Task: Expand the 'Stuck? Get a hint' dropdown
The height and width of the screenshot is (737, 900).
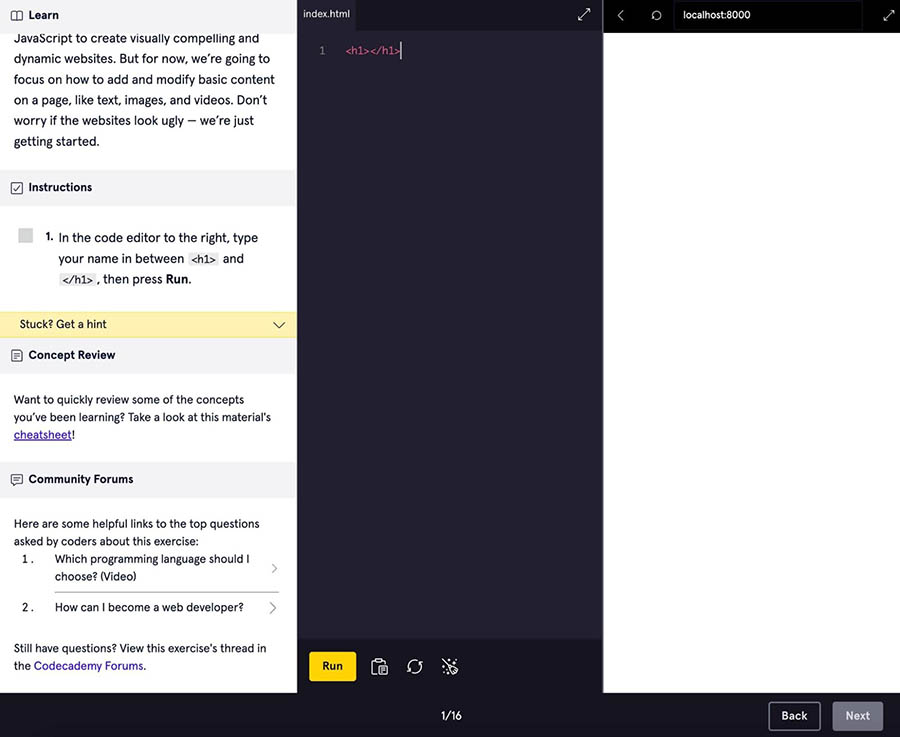Action: (x=279, y=324)
